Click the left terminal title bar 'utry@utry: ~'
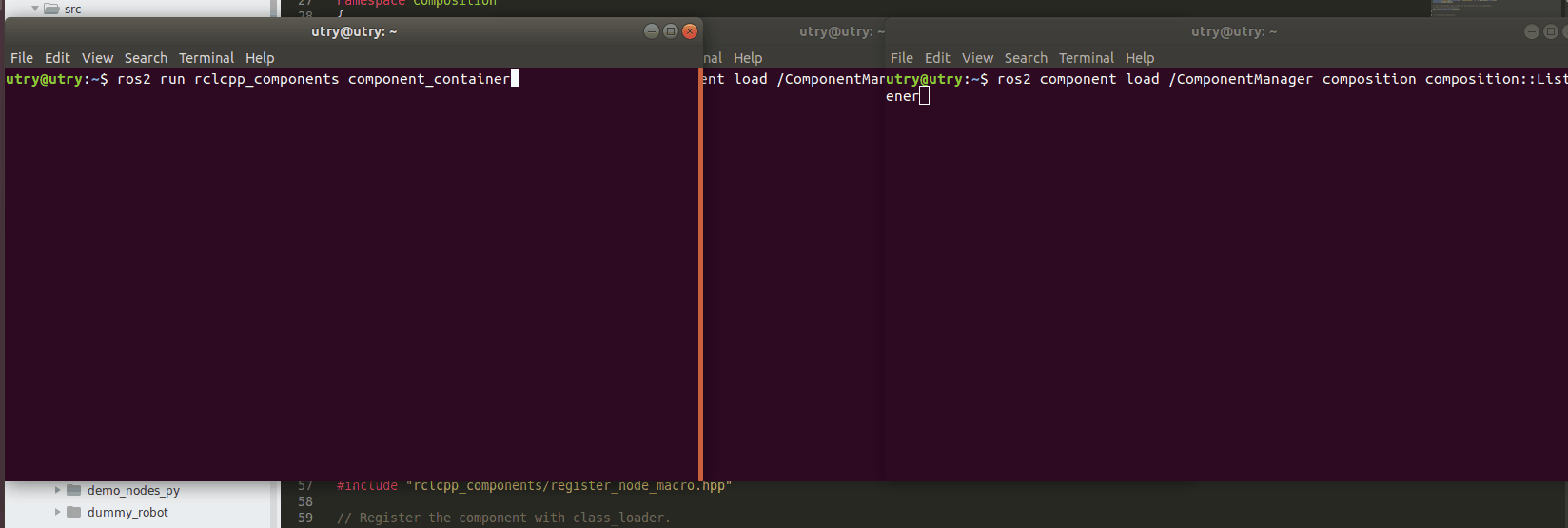The image size is (1568, 528). [x=354, y=31]
